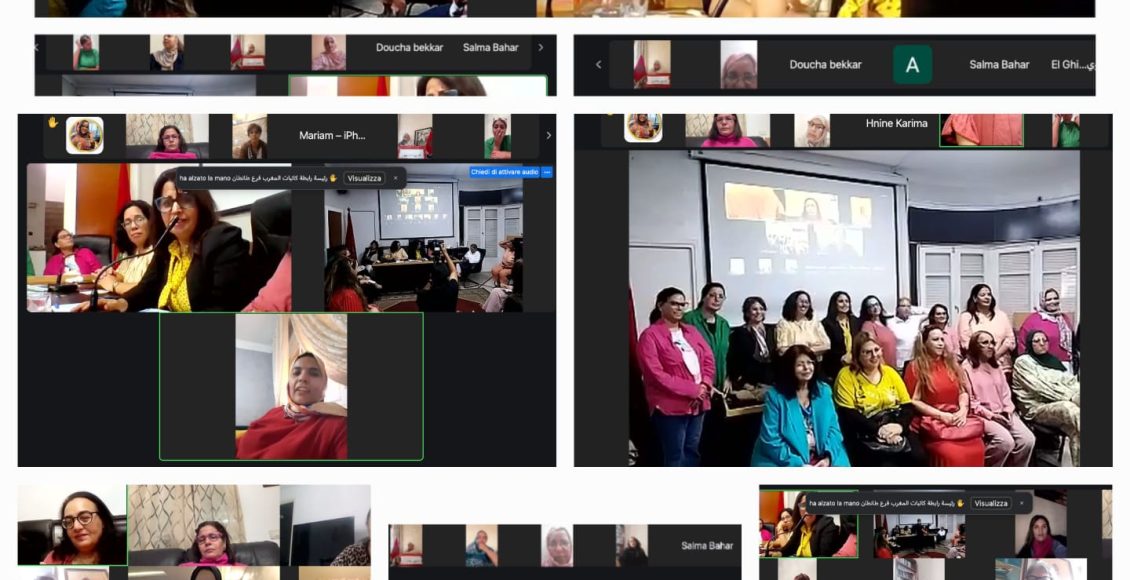This screenshot has width=1130, height=580.
Task: Click the right arrow after Salma Bahar top-left
Action: tap(541, 47)
